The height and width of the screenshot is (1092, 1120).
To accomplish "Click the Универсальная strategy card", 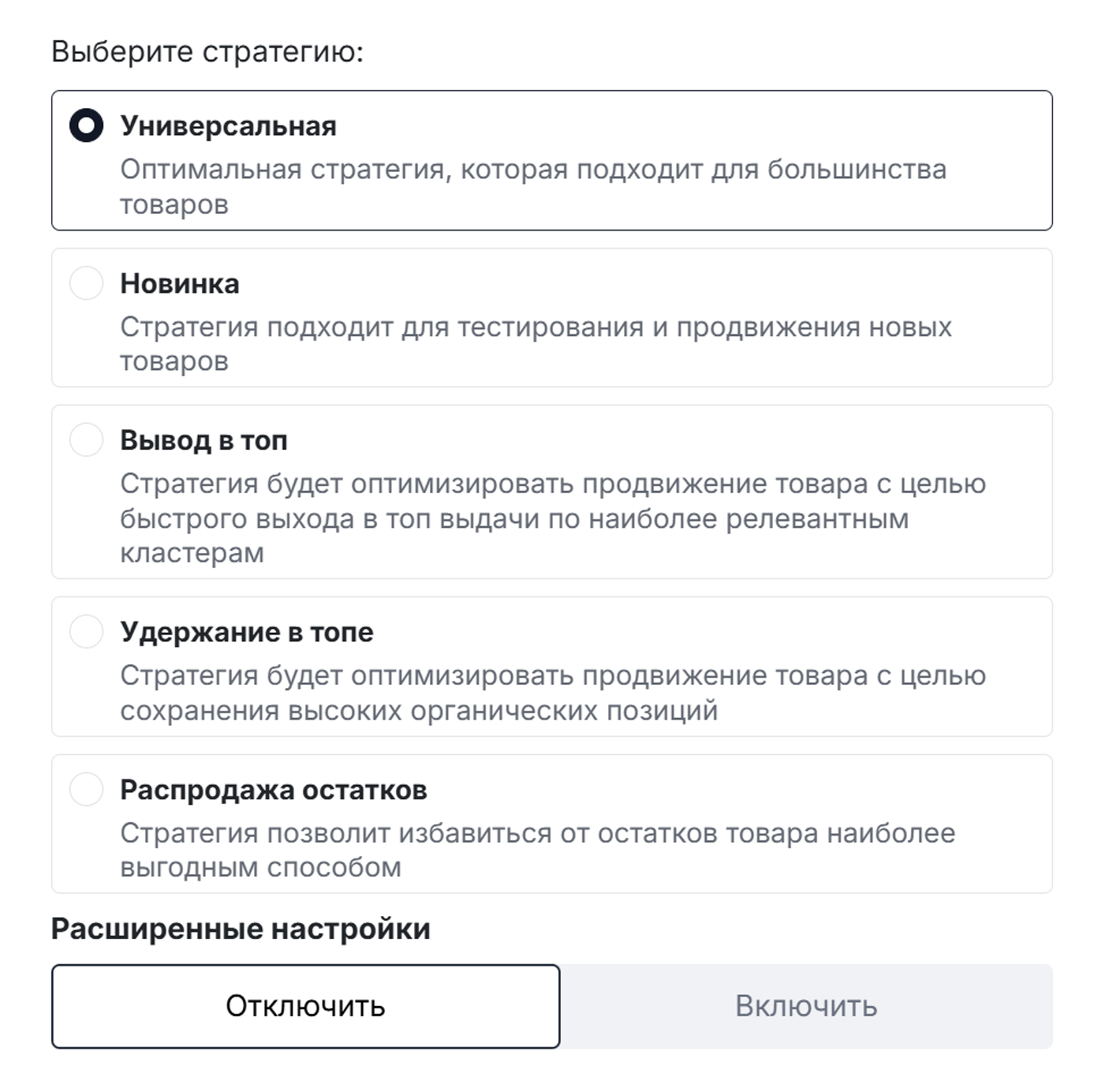I will point(552,162).
